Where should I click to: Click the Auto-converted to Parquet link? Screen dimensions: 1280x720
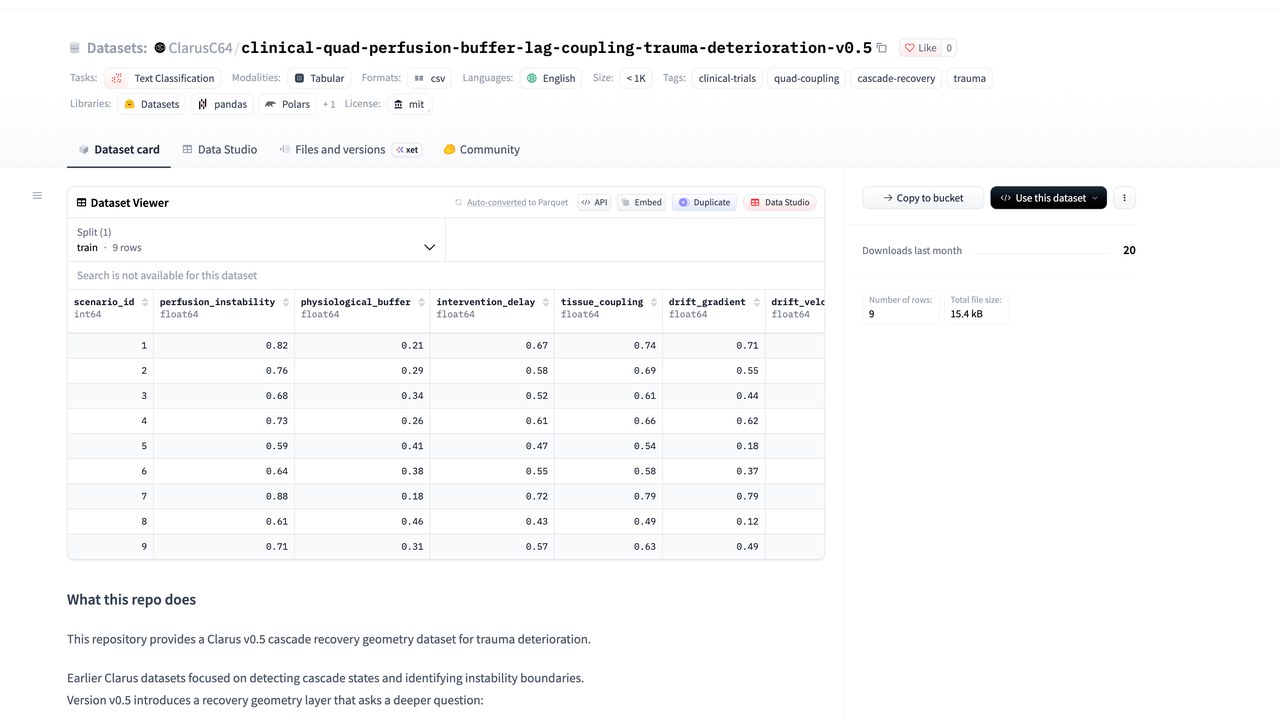[511, 202]
